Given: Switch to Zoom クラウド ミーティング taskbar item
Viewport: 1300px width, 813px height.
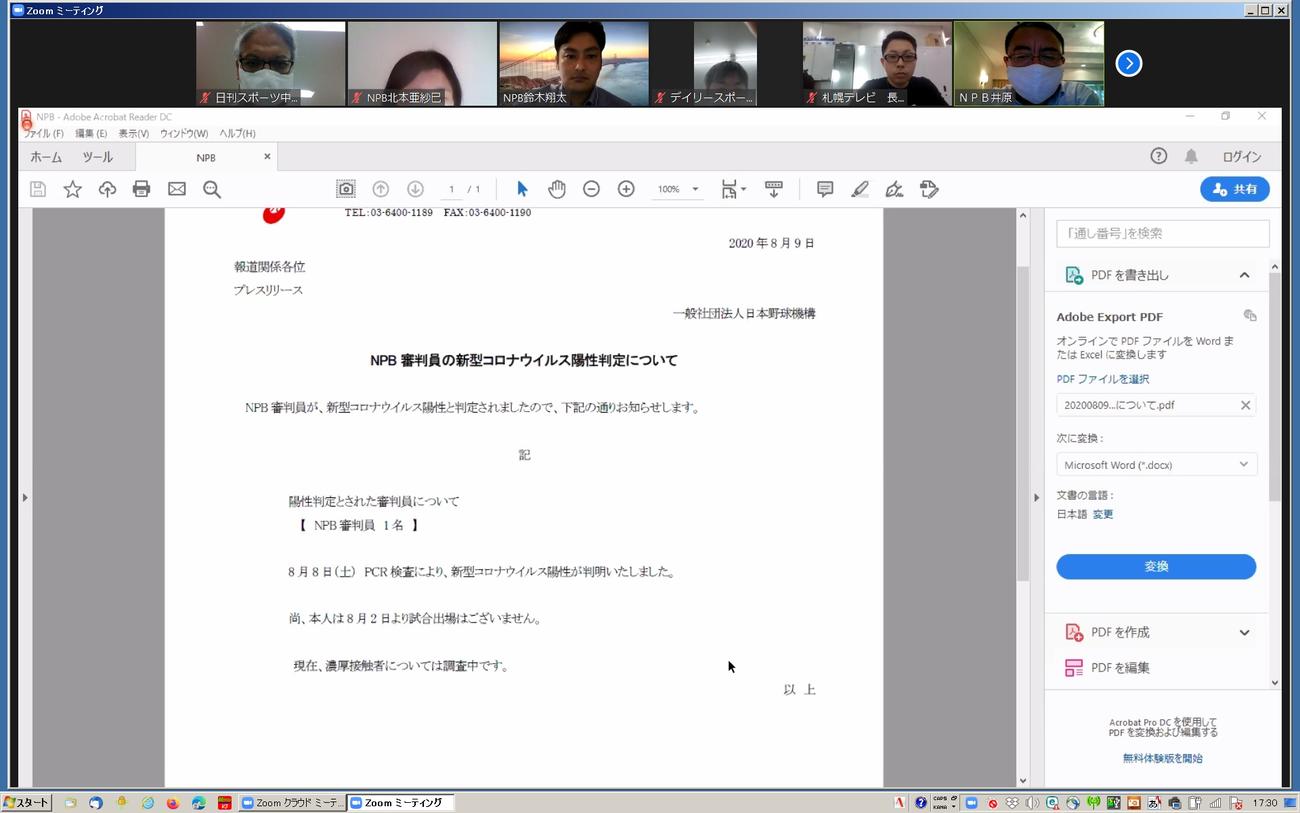Looking at the screenshot, I should (x=291, y=803).
